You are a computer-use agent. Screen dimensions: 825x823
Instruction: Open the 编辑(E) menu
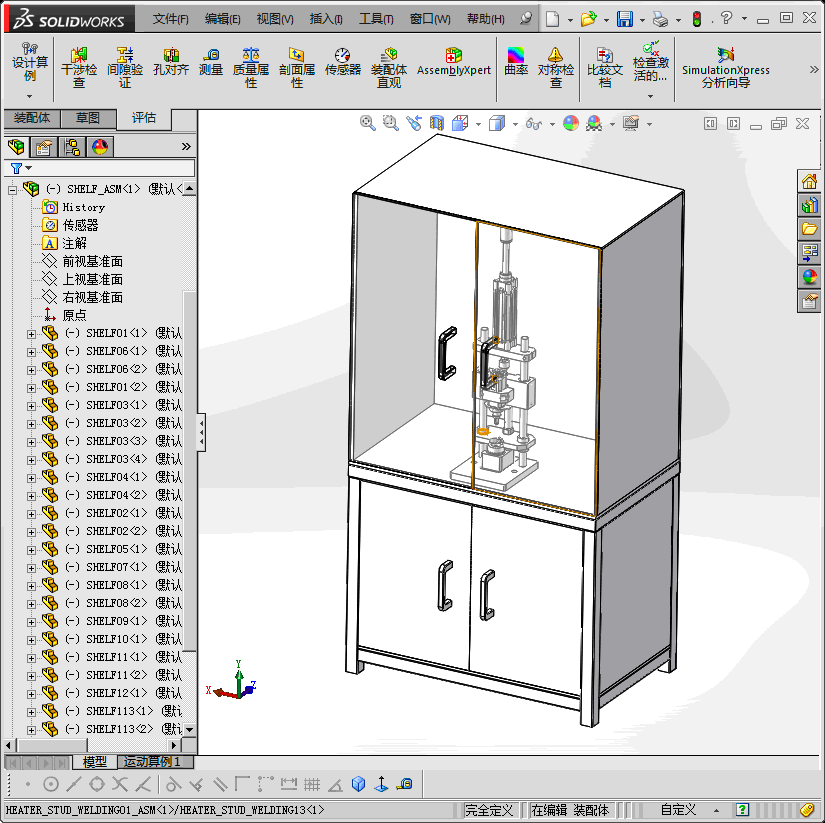pos(223,19)
